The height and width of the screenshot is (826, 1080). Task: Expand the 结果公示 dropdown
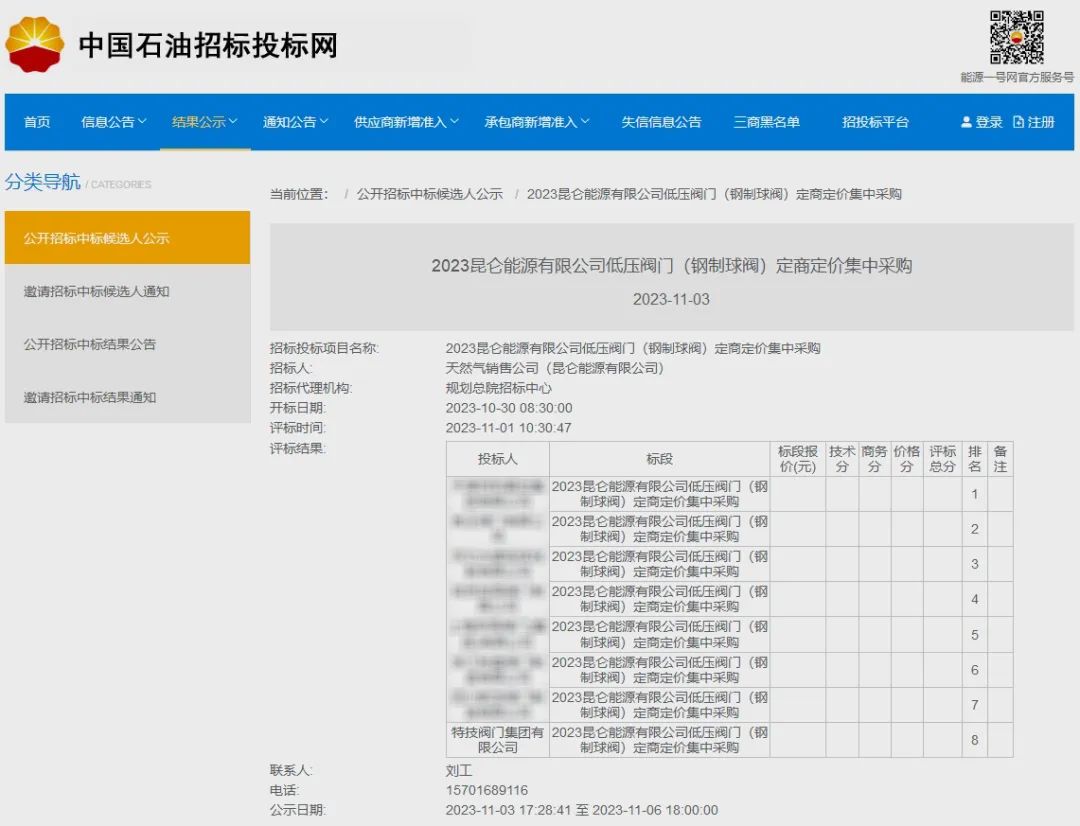pos(203,122)
